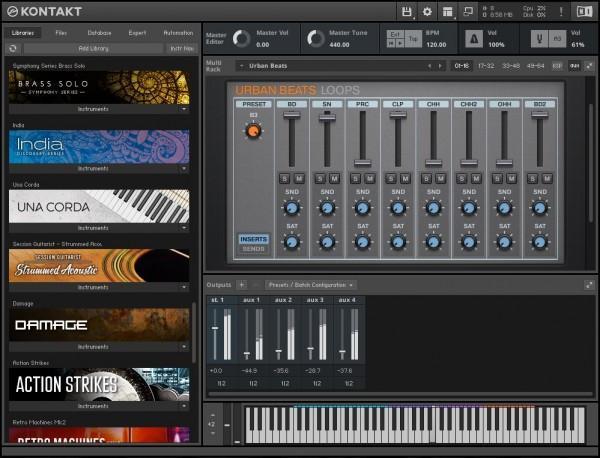Click the BD2 channel SND knob
The height and width of the screenshot is (458, 600).
tap(540, 208)
